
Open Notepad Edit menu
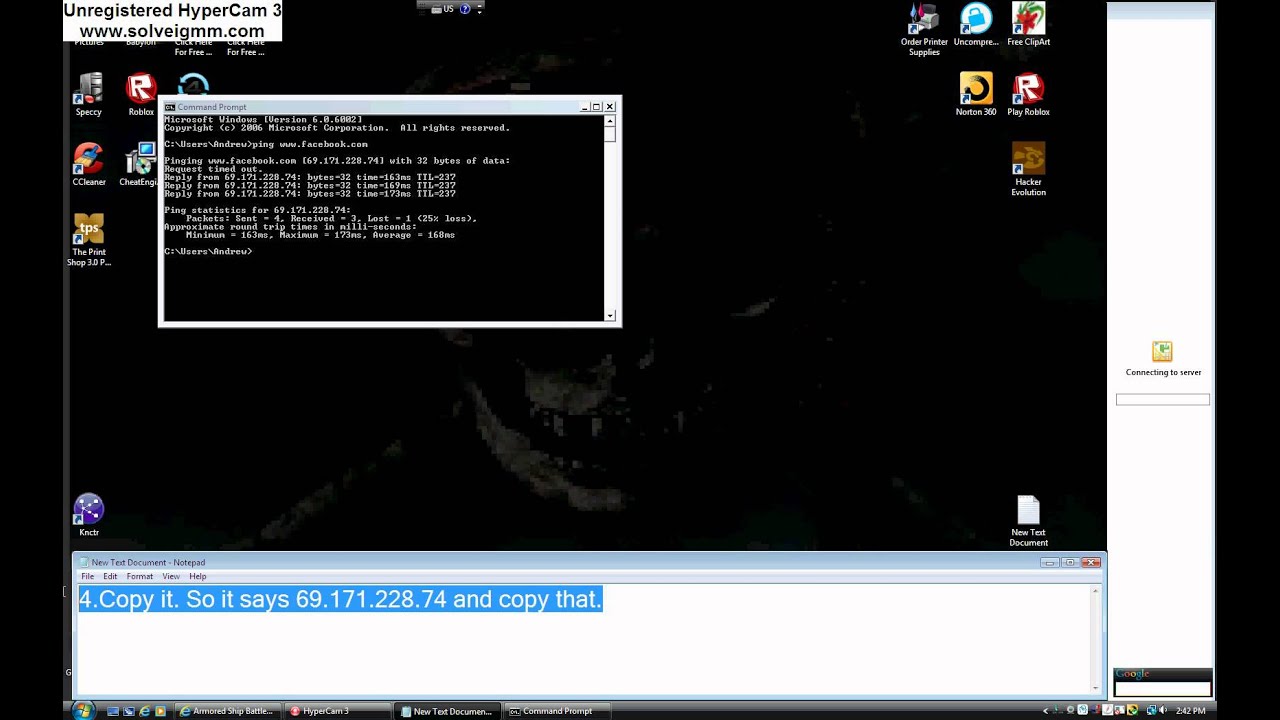point(110,576)
